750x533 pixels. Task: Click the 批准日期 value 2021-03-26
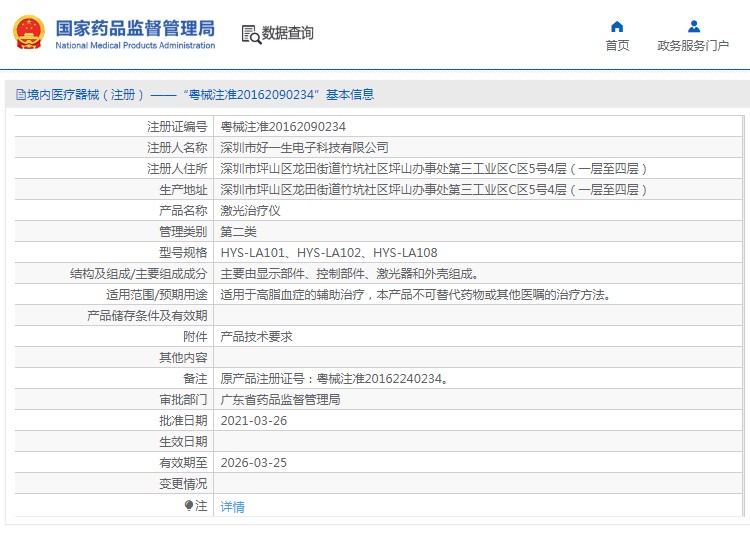click(253, 421)
